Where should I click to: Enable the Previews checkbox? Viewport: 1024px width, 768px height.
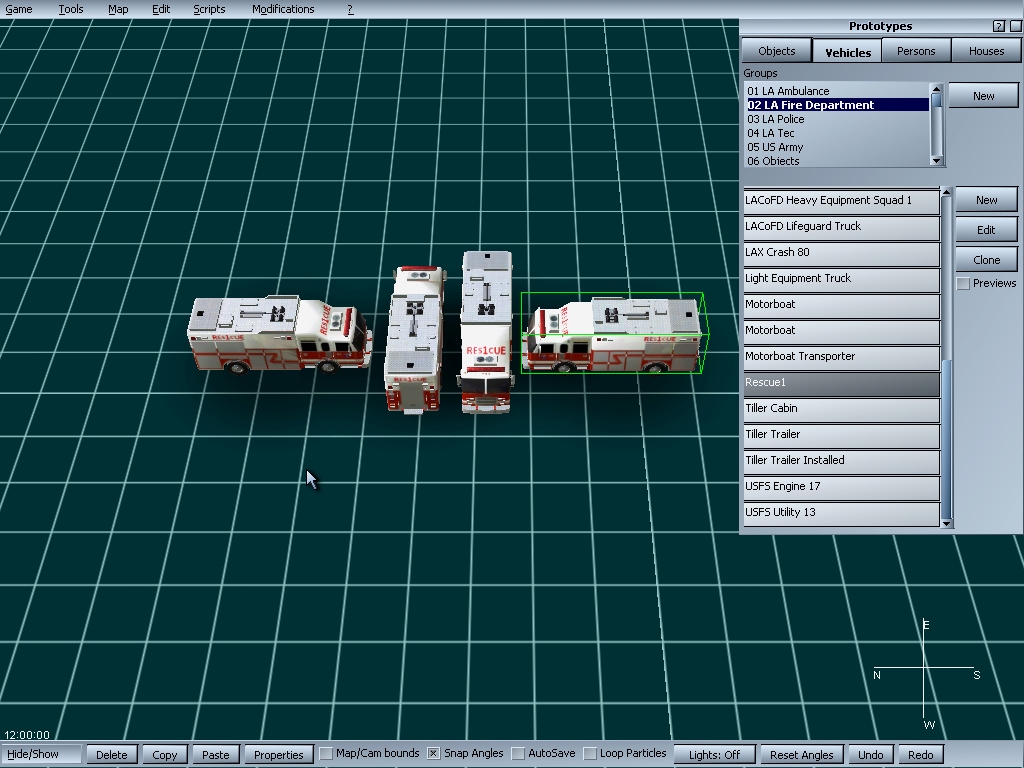coord(963,283)
